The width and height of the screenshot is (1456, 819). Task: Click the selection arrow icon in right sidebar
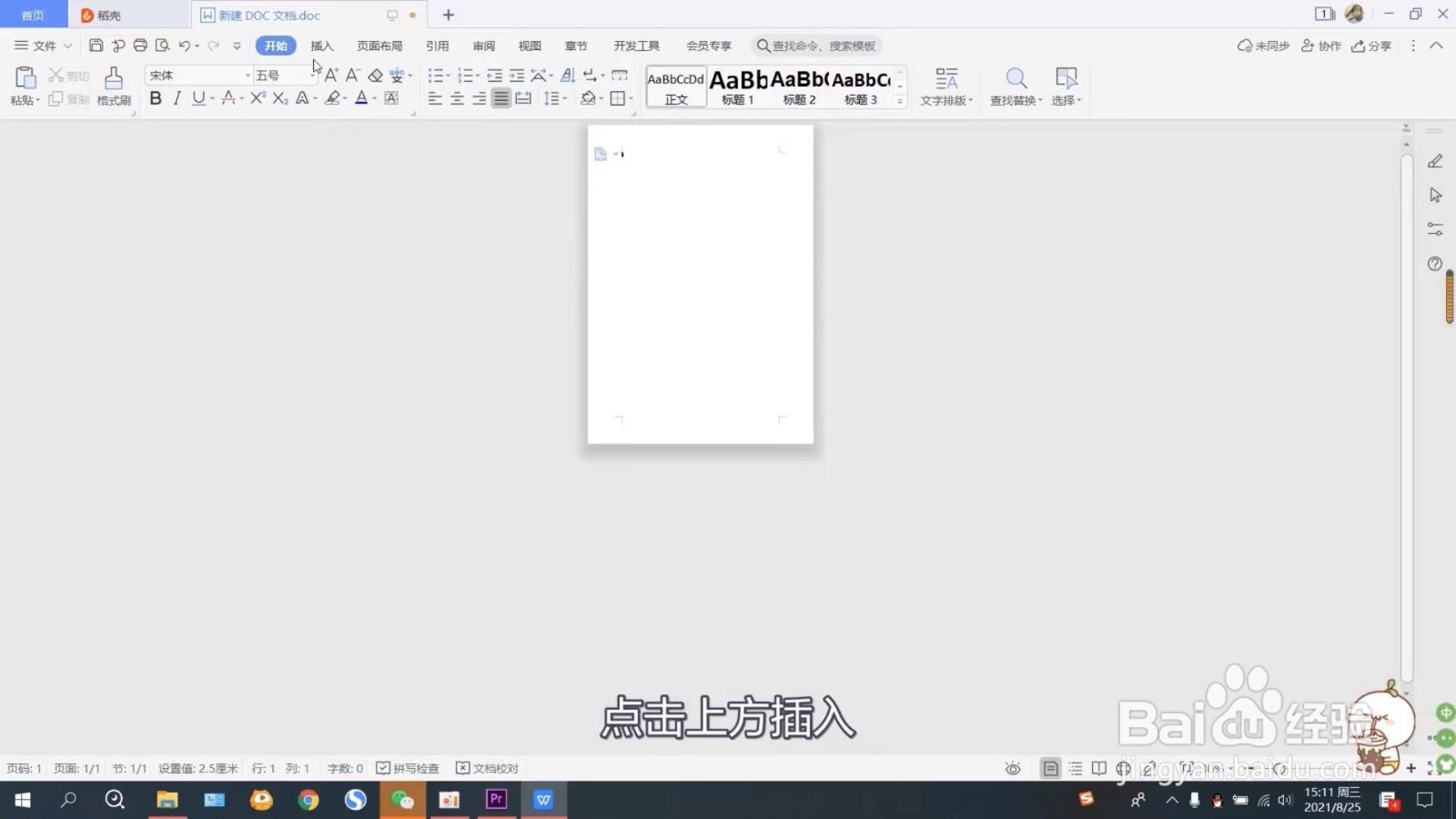tap(1435, 195)
